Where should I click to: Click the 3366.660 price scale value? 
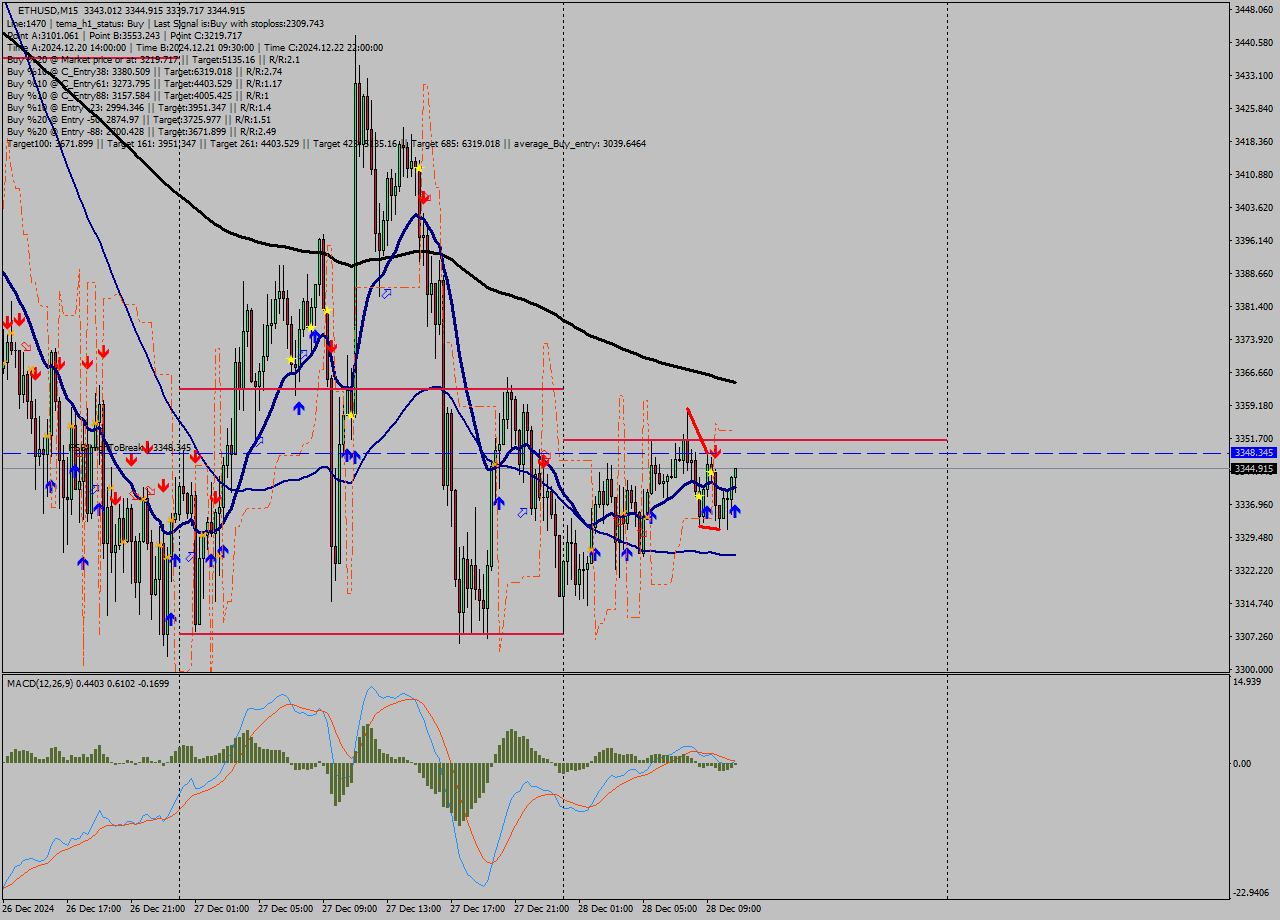[x=1253, y=372]
